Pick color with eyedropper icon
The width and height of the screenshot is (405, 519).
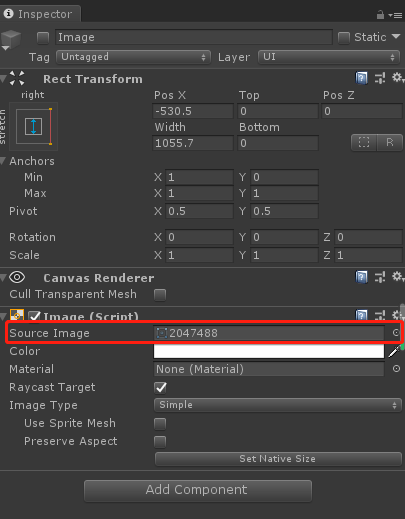click(x=394, y=351)
